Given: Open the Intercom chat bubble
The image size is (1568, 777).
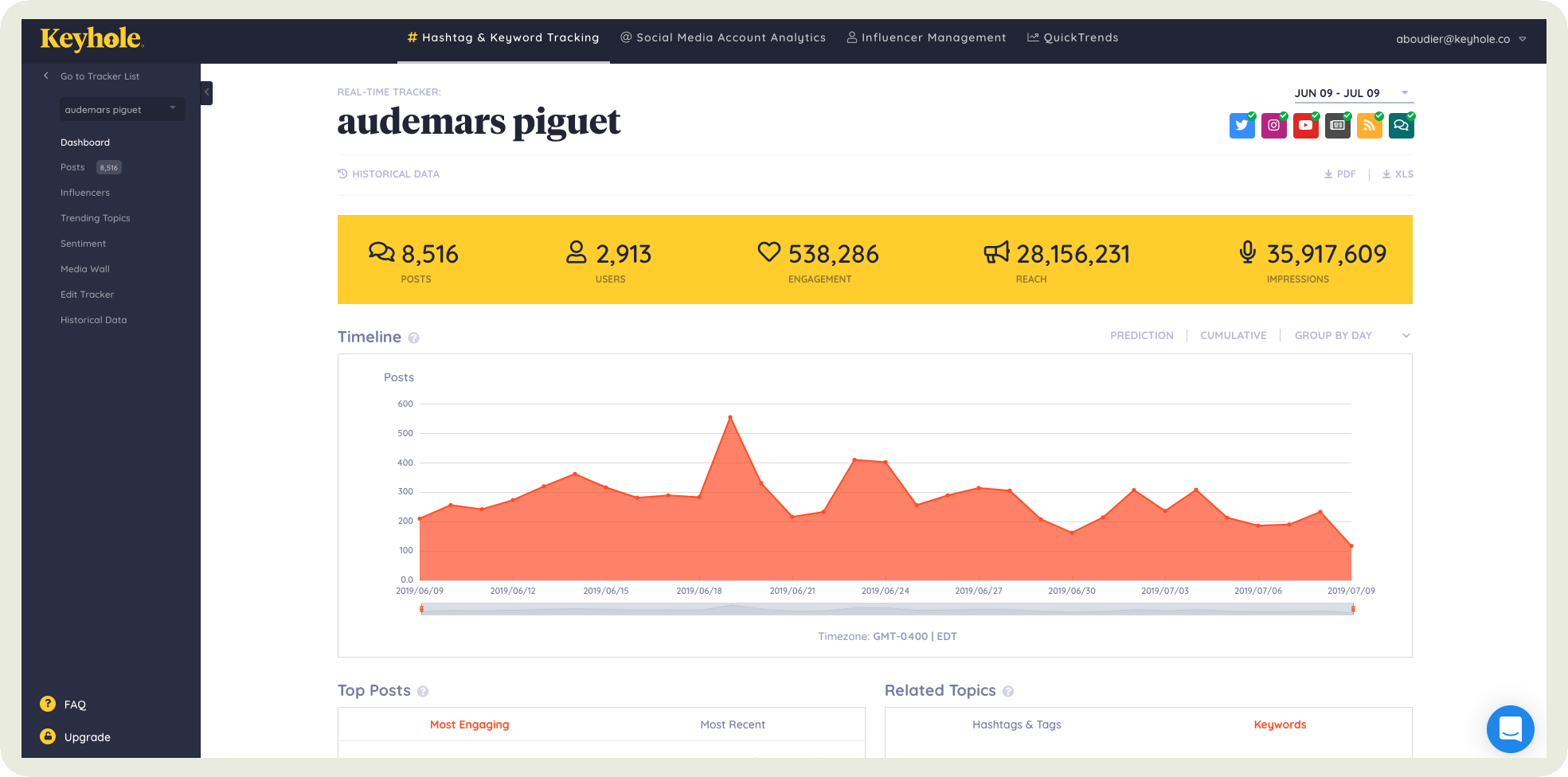Looking at the screenshot, I should coord(1510,728).
